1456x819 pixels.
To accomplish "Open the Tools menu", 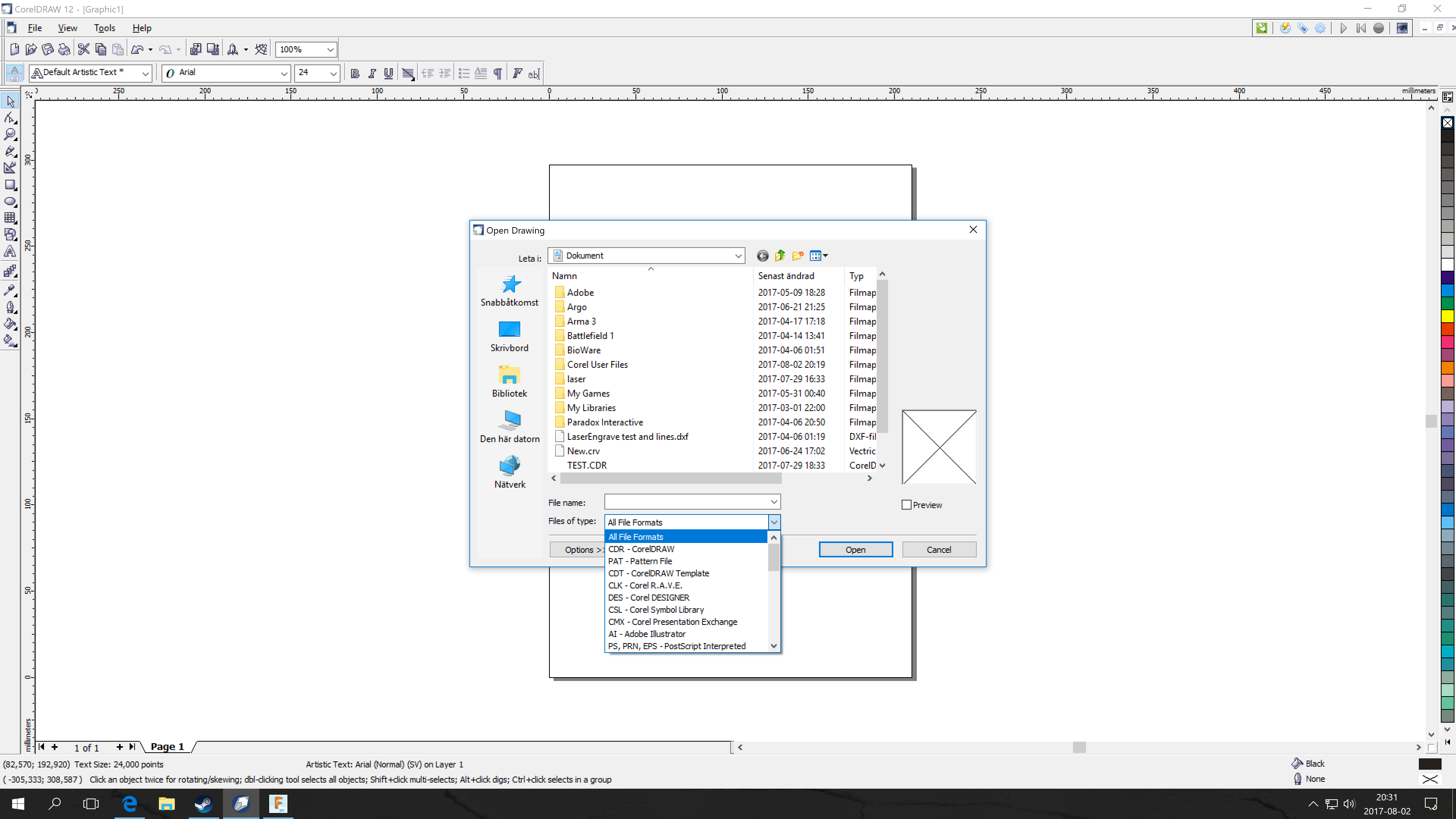I will pyautogui.click(x=104, y=28).
